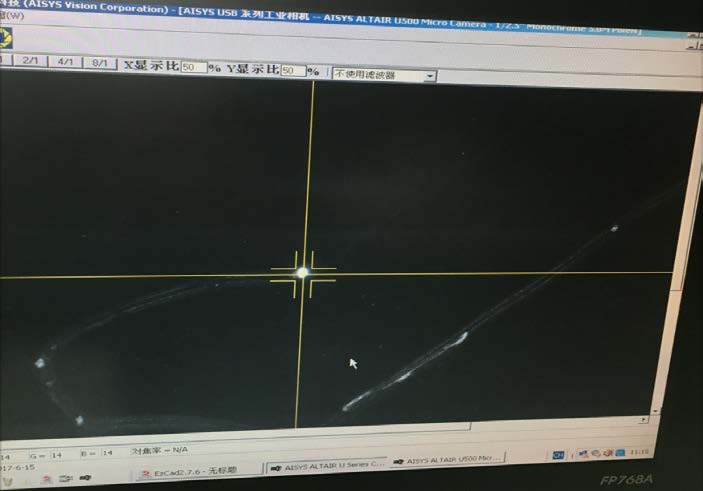Set zoom to 2/1

[x=30, y=62]
